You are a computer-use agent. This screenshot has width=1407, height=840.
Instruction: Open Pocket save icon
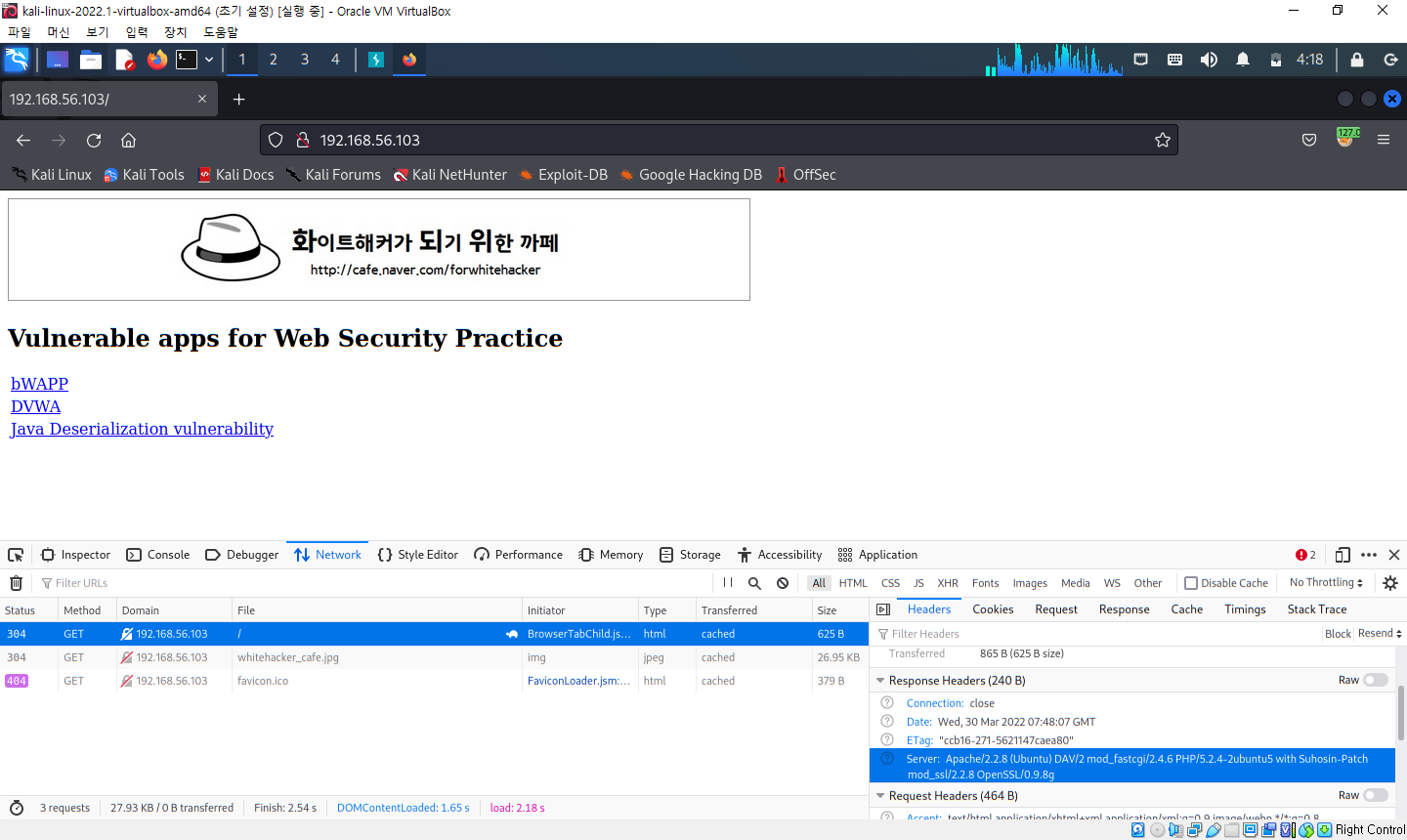pos(1309,141)
